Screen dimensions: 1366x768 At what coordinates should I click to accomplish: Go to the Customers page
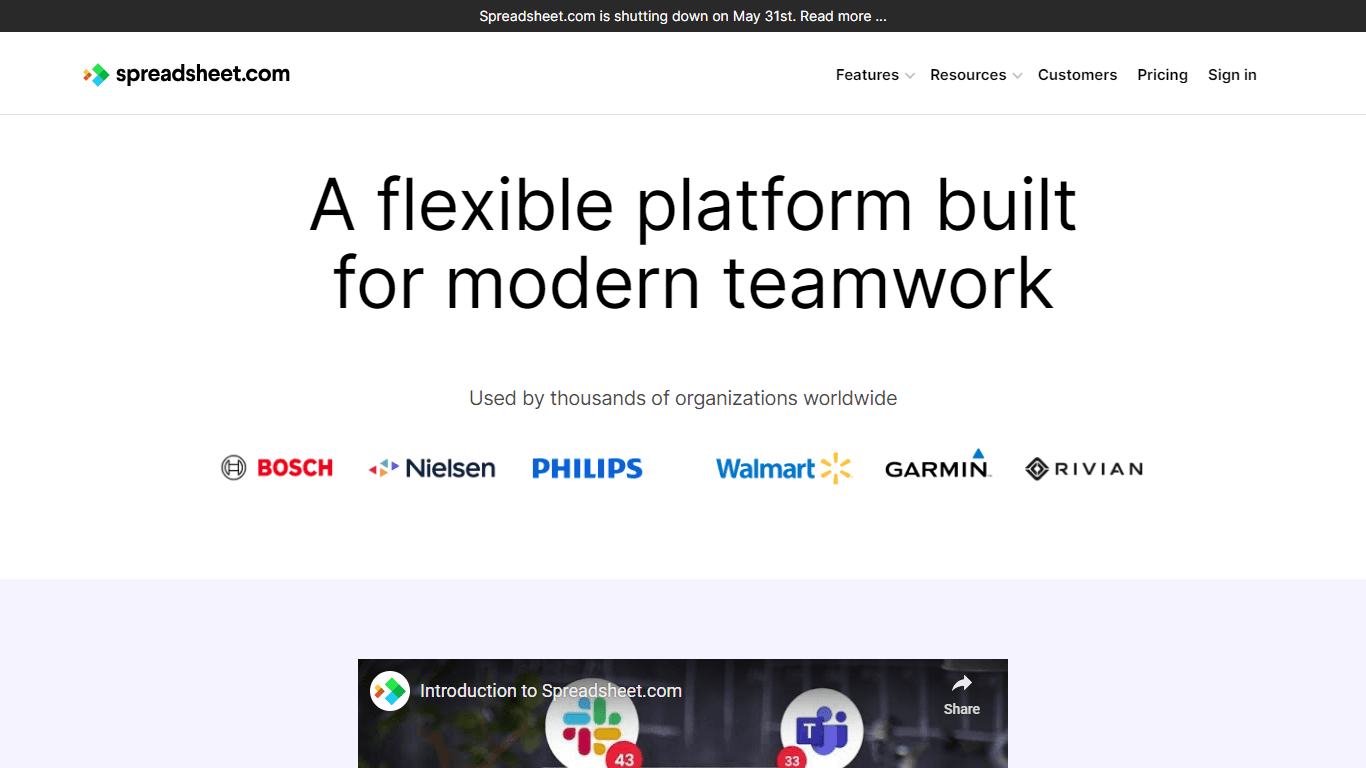(1077, 75)
